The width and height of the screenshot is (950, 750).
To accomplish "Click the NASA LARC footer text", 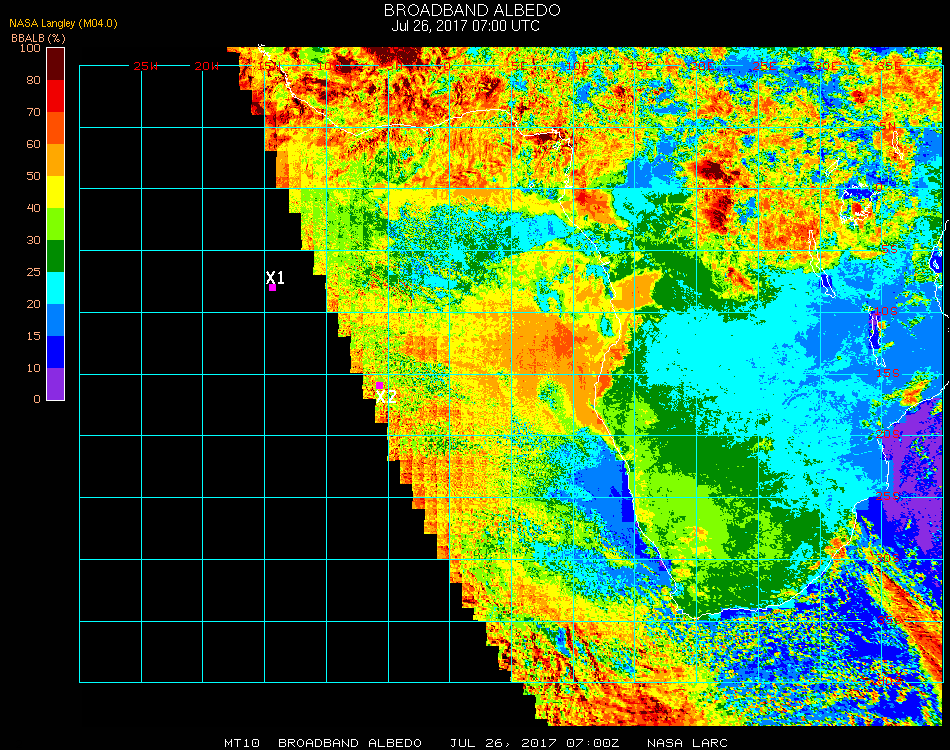I will coord(687,743).
